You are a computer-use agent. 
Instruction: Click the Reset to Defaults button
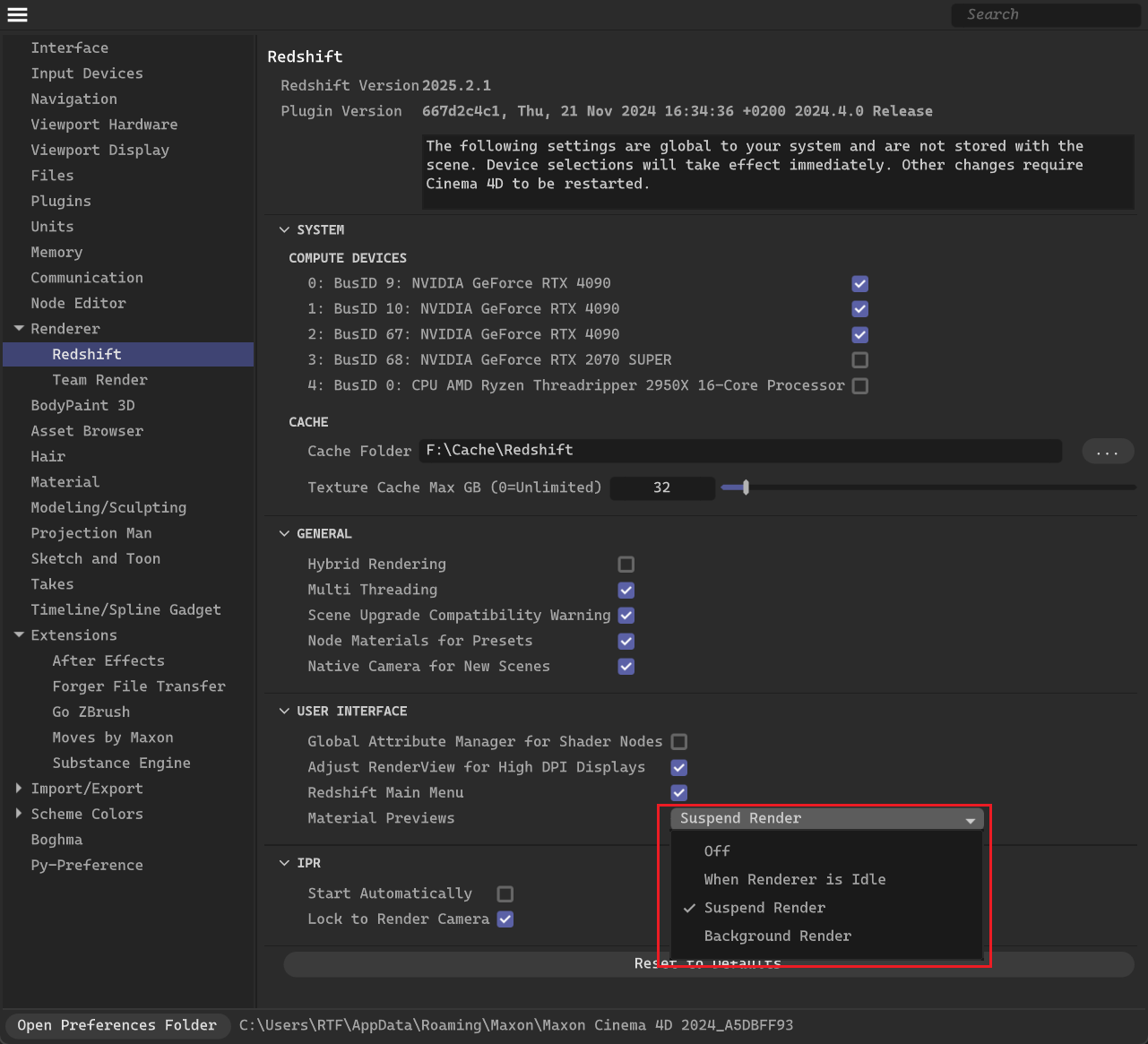pyautogui.click(x=708, y=964)
